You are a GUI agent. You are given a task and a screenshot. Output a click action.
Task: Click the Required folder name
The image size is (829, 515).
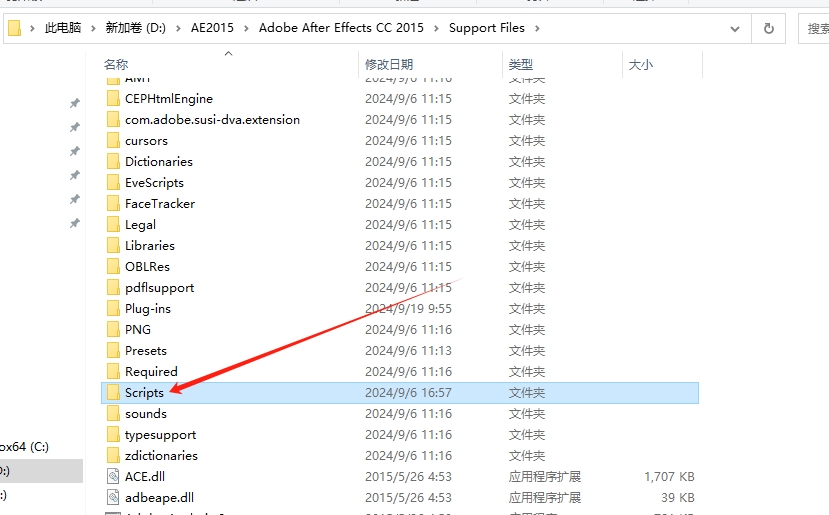(151, 371)
